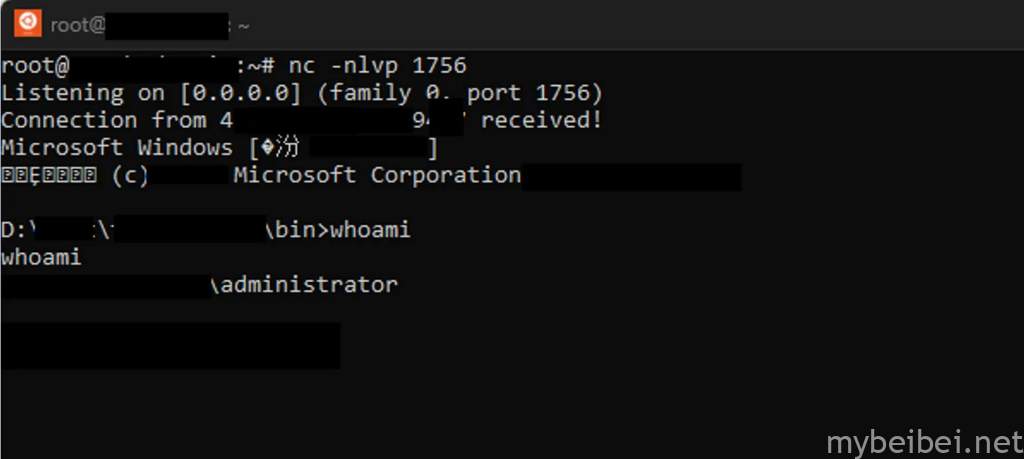The image size is (1024, 459).
Task: Click the "\administrator" result text
Action: [x=304, y=285]
